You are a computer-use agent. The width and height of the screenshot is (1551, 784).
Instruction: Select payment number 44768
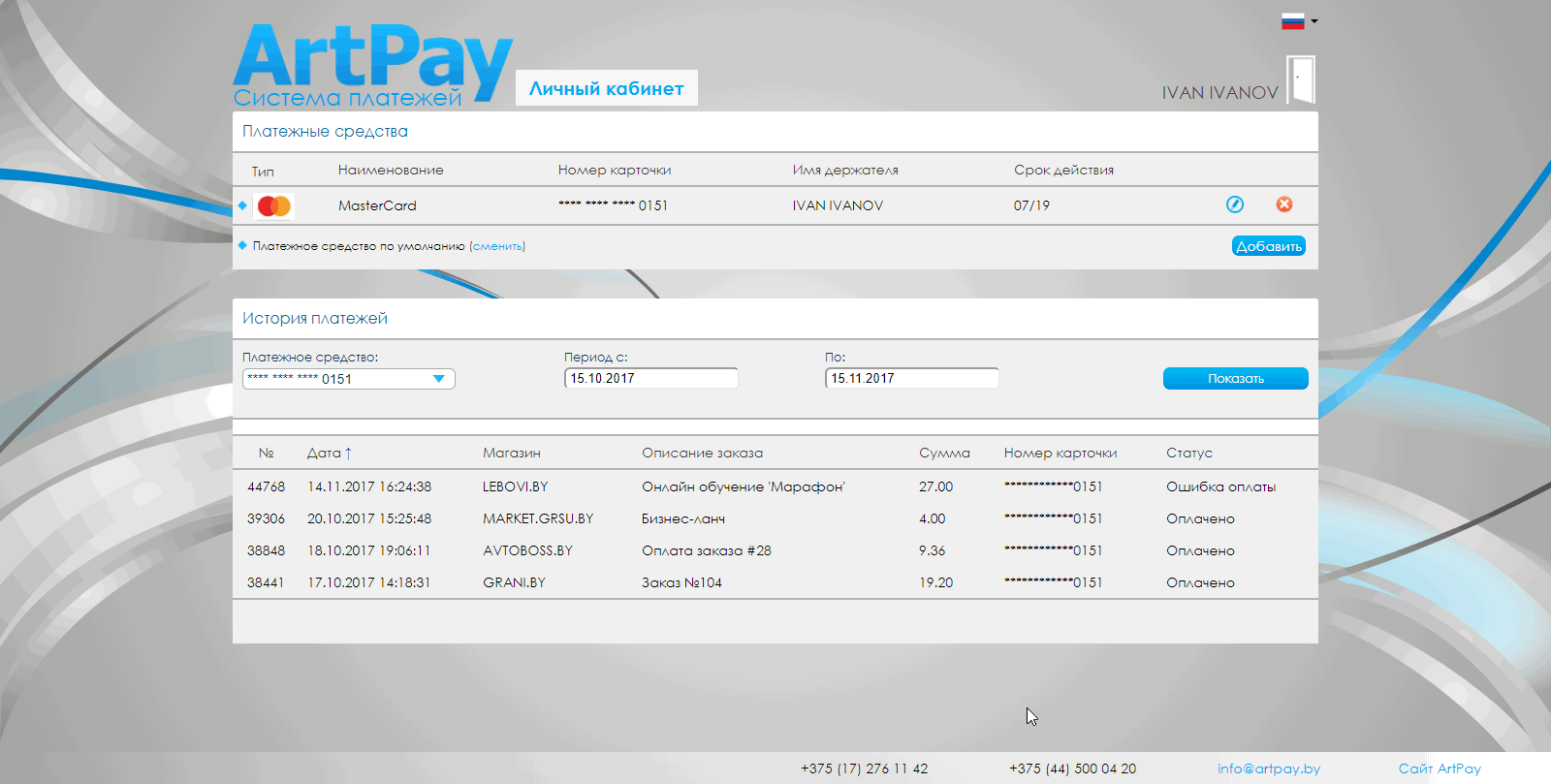click(x=267, y=486)
